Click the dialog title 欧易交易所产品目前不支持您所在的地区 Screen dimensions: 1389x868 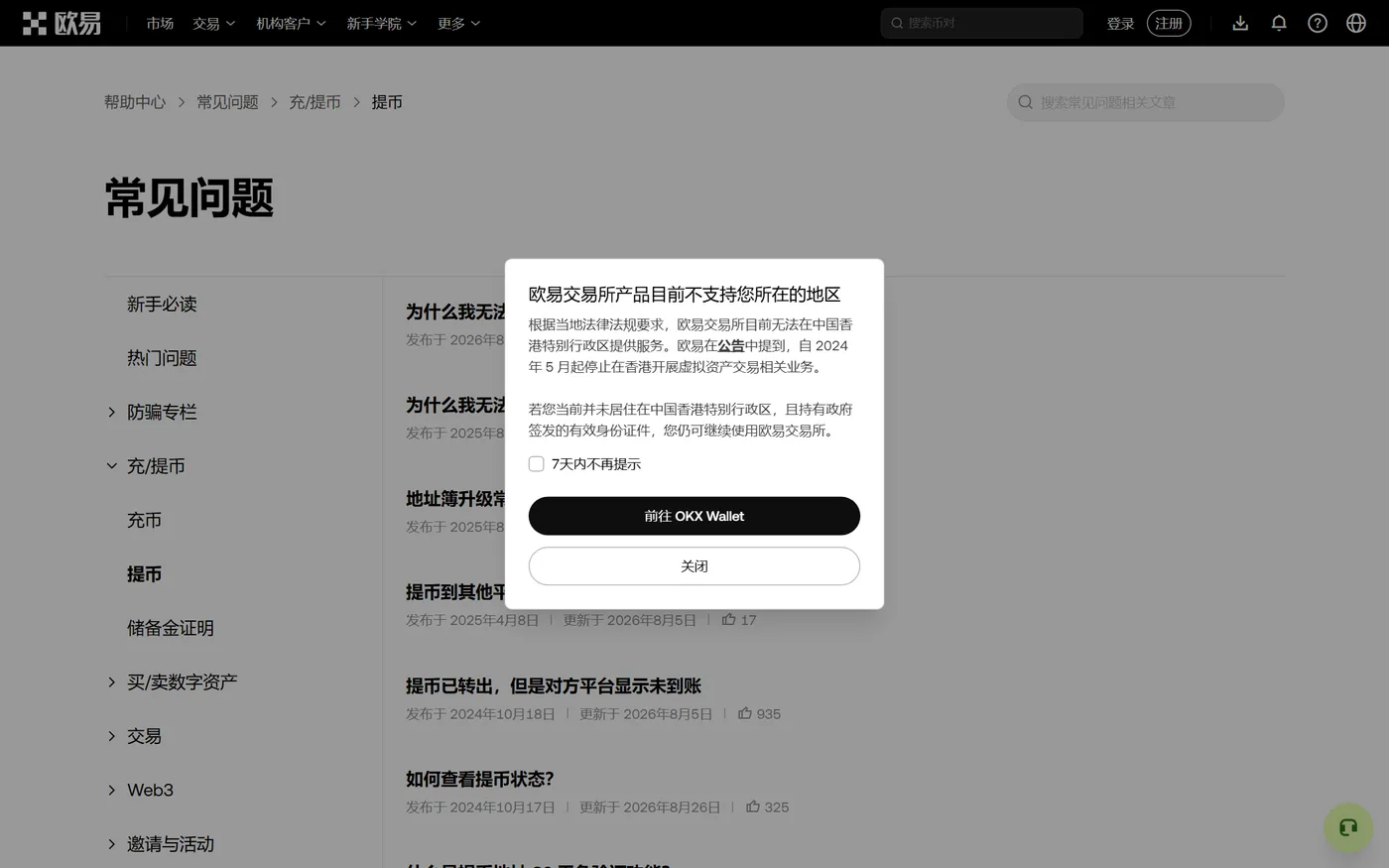tap(685, 294)
